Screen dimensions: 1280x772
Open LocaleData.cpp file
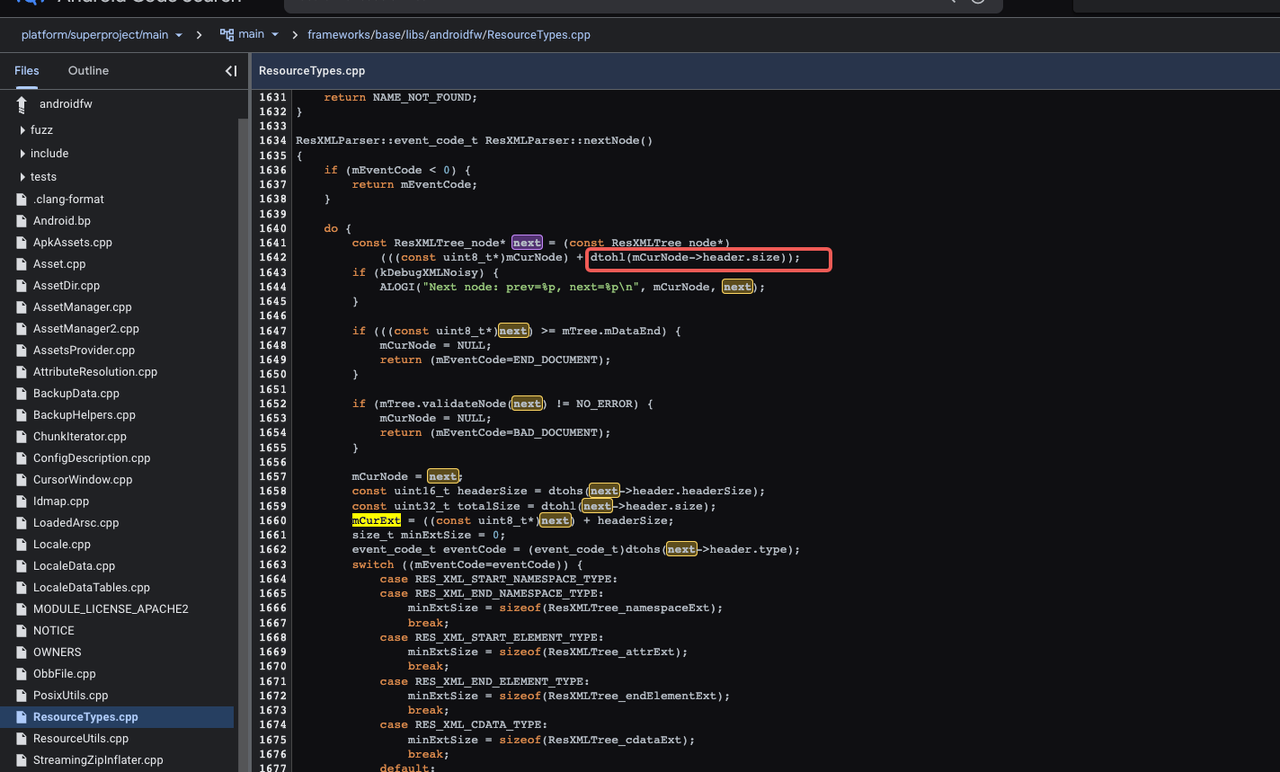click(x=74, y=566)
